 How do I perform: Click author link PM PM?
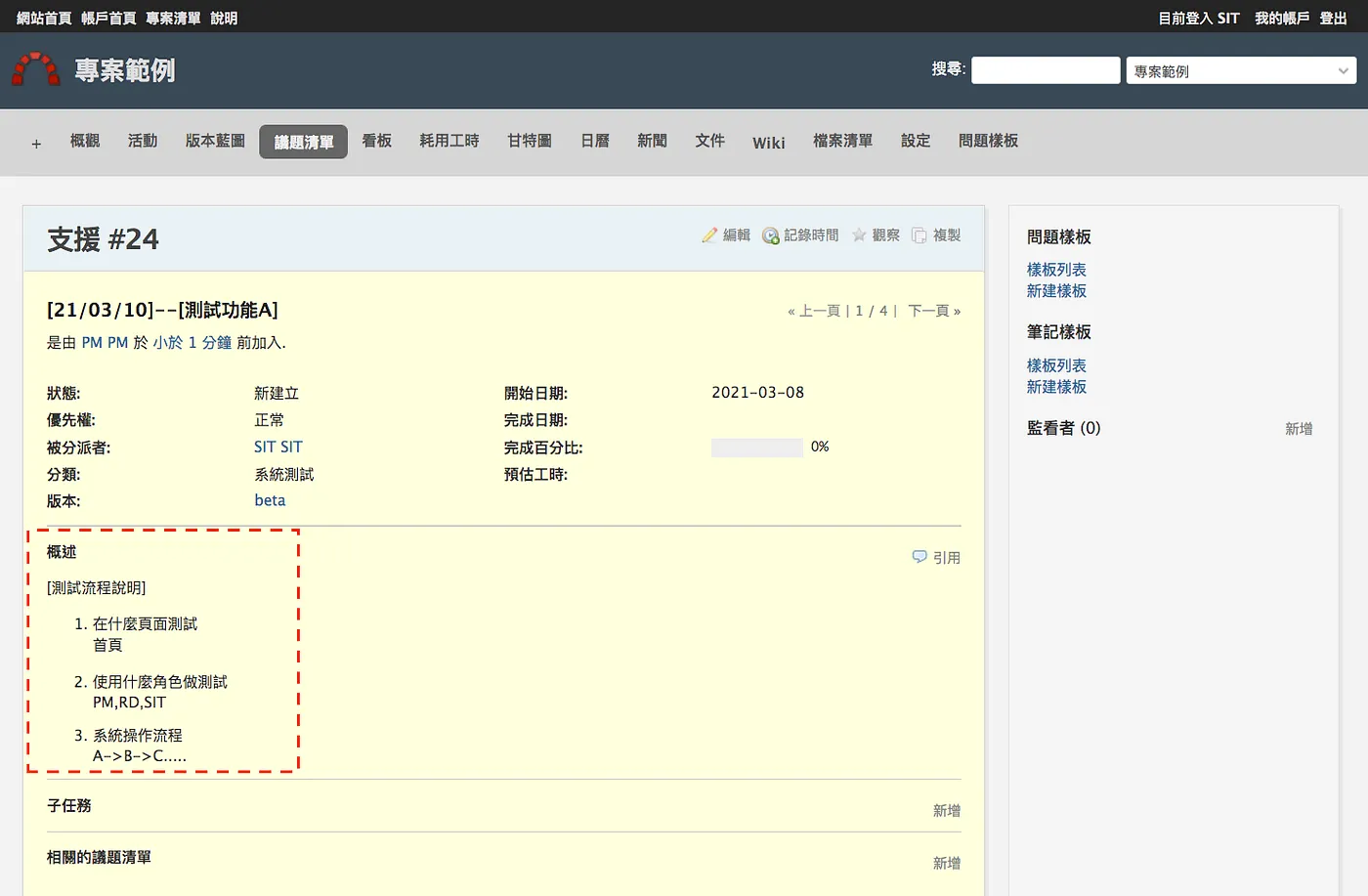(105, 342)
